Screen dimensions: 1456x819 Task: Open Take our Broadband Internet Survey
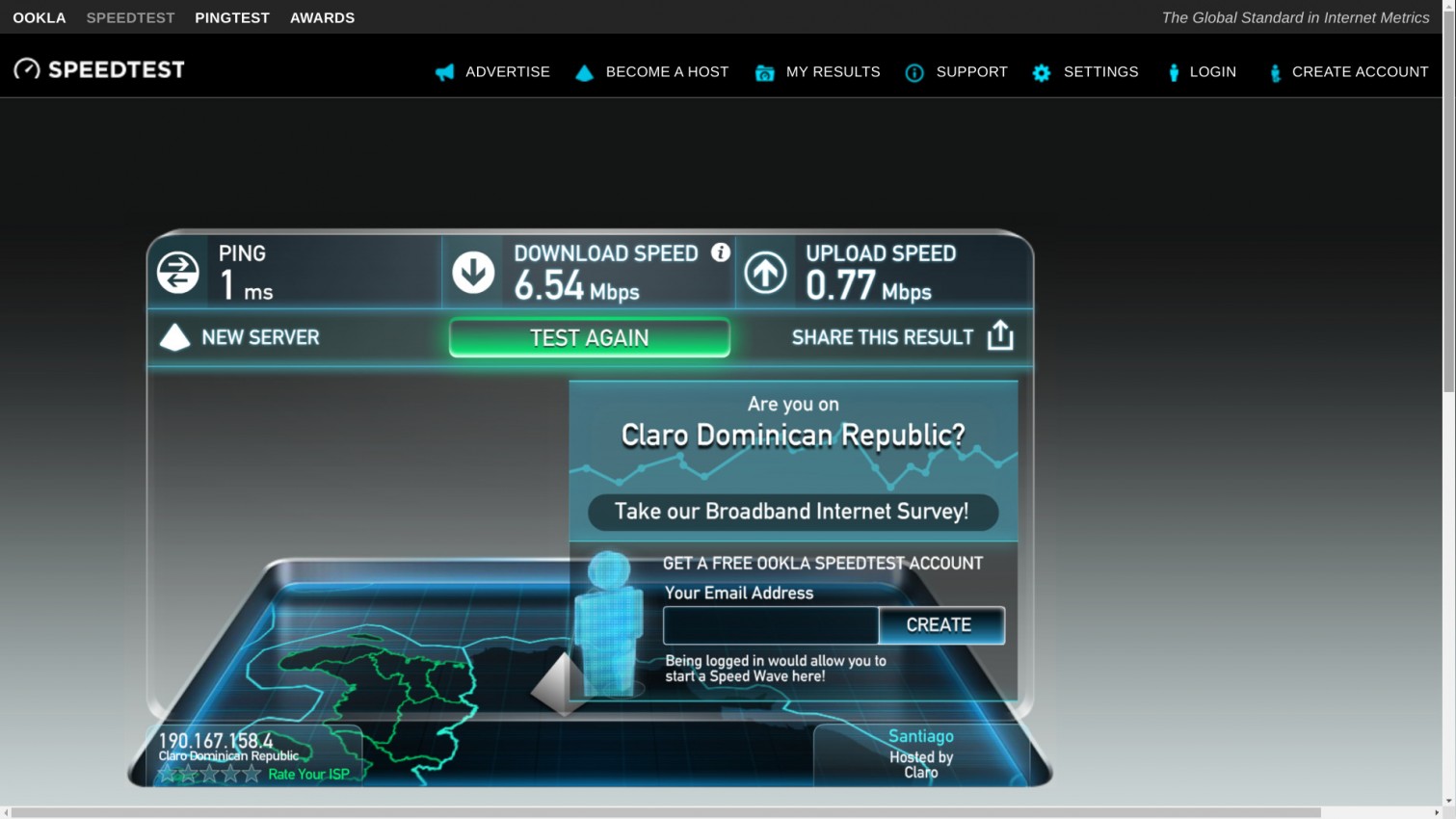[x=793, y=512]
